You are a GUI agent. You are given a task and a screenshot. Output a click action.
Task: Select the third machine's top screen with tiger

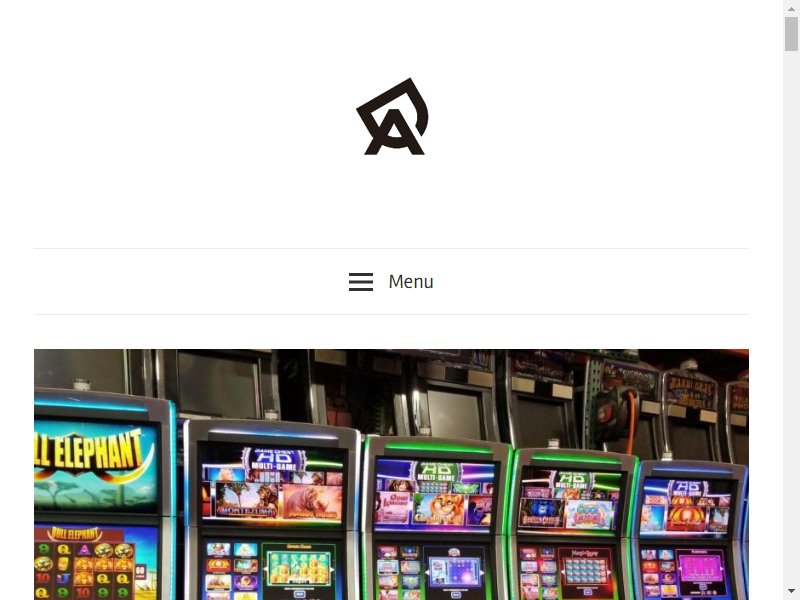434,495
